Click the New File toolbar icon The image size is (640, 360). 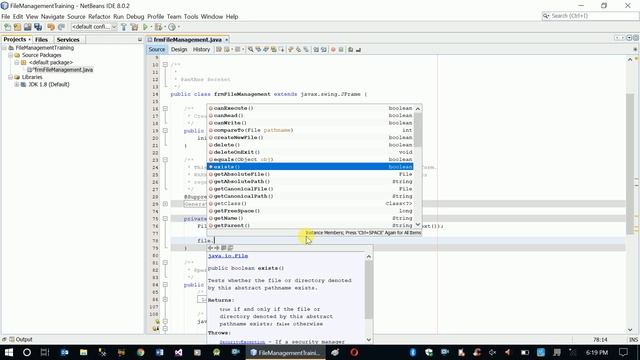tap(7, 27)
